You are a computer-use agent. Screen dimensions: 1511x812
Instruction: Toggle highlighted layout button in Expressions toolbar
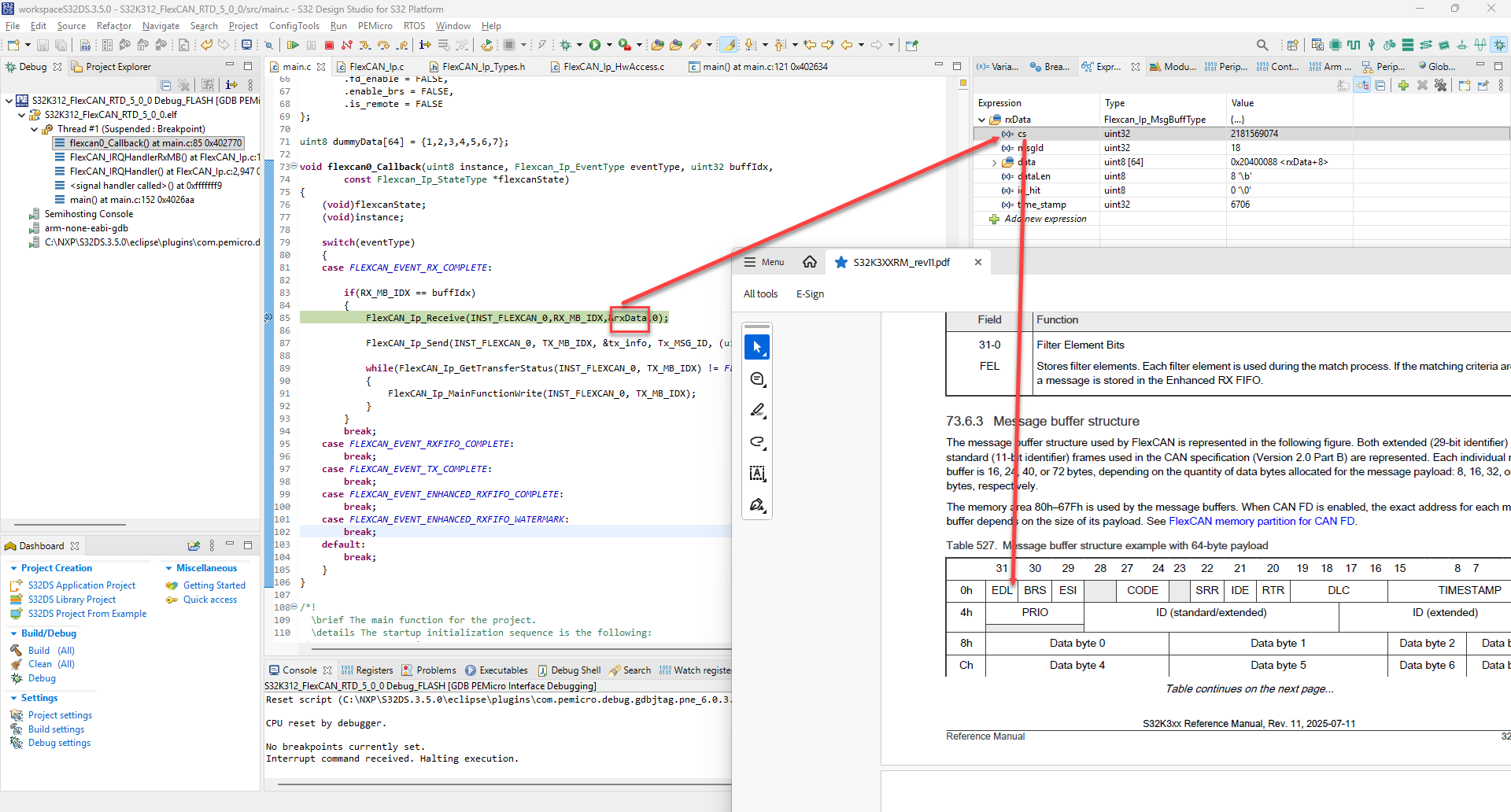[1362, 86]
